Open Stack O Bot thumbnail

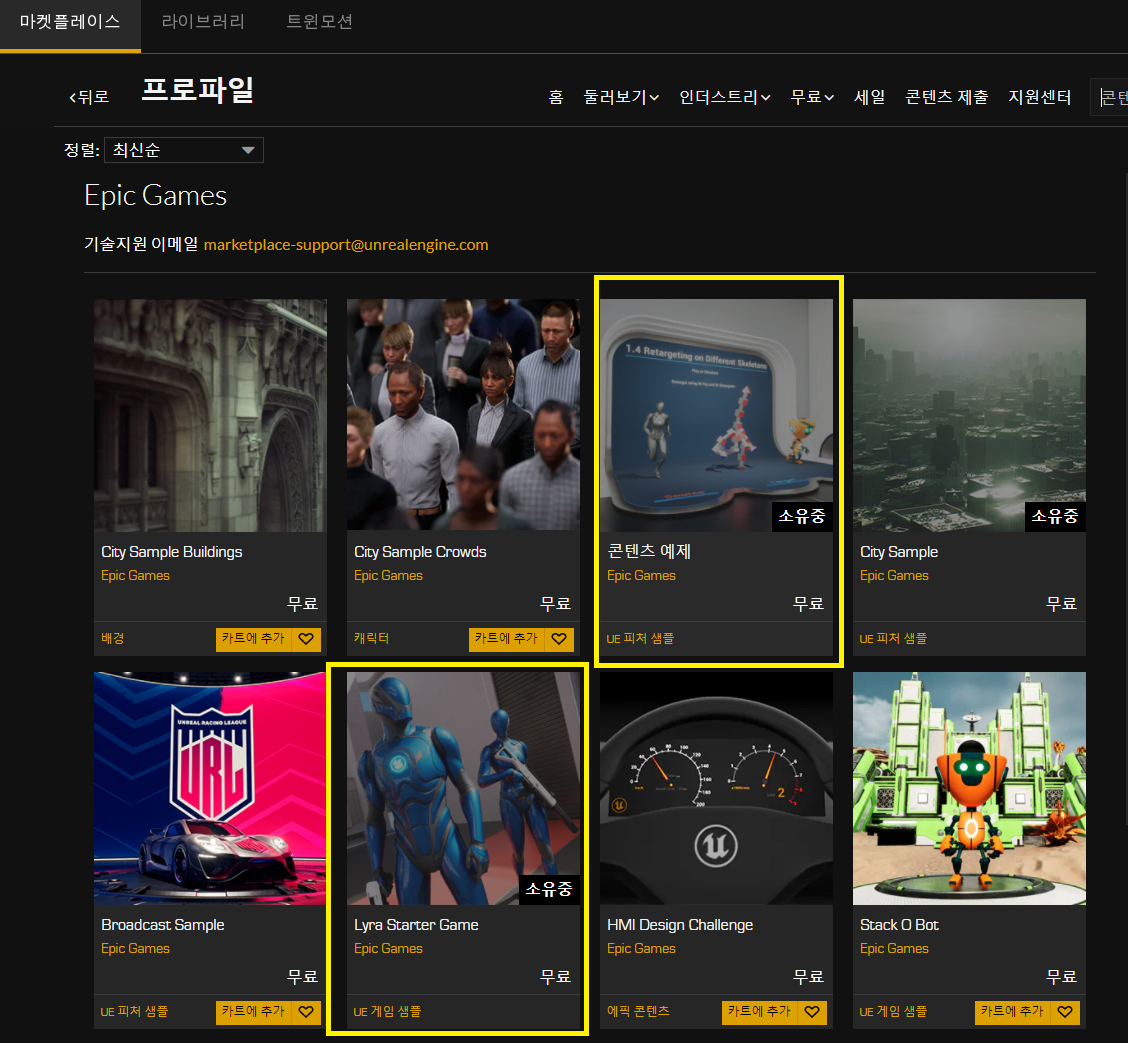point(969,788)
